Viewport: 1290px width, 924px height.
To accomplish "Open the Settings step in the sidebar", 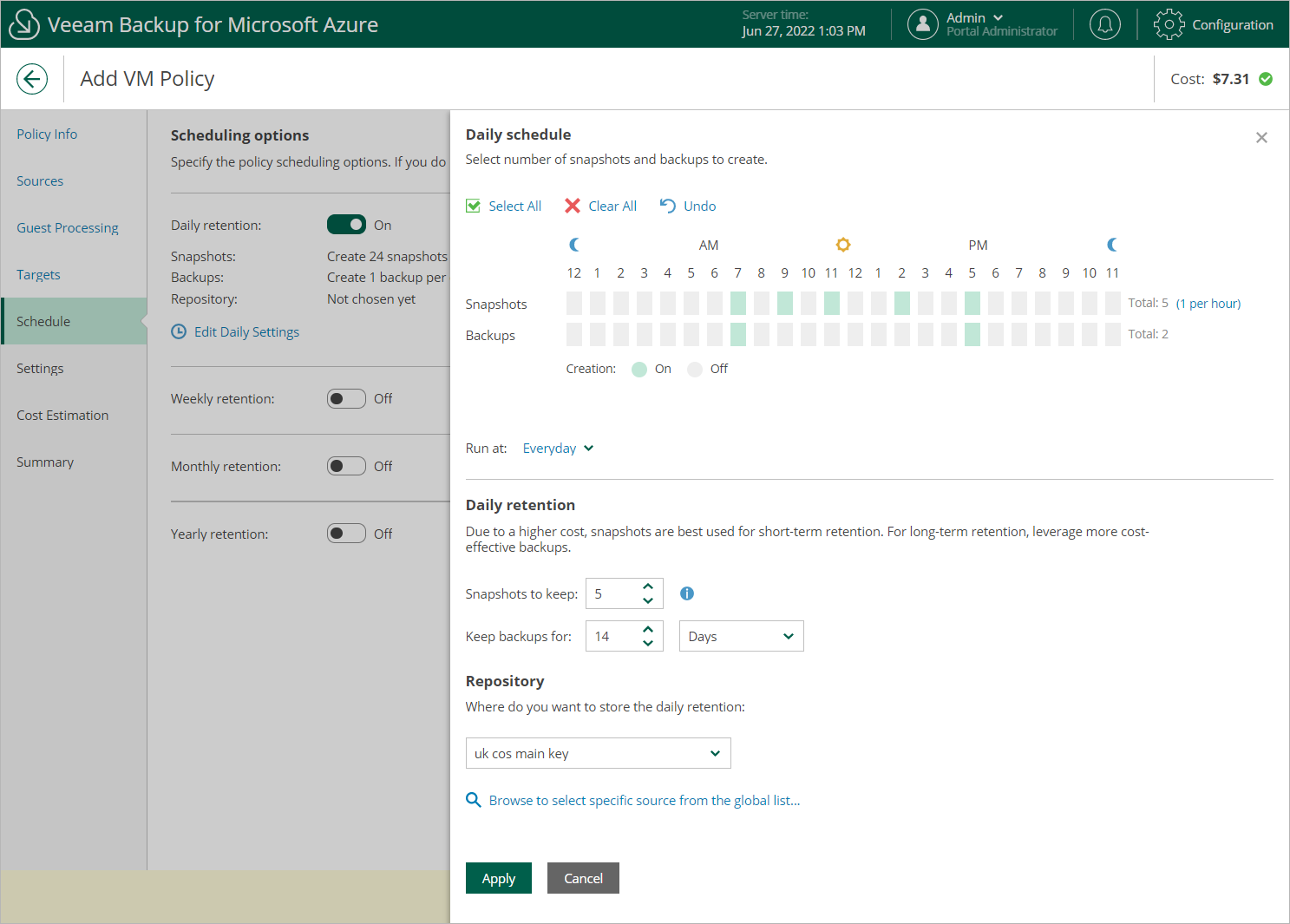I will pos(40,368).
